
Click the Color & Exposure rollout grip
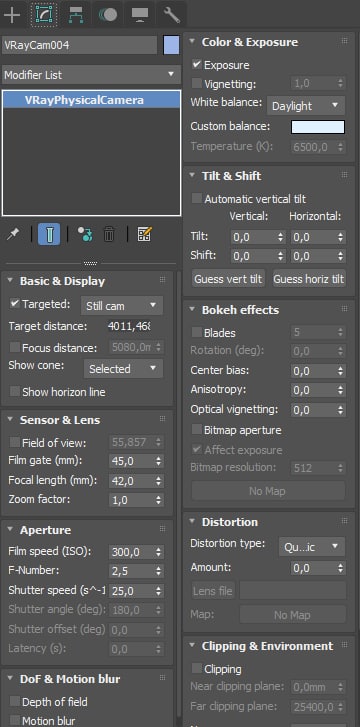pos(344,41)
